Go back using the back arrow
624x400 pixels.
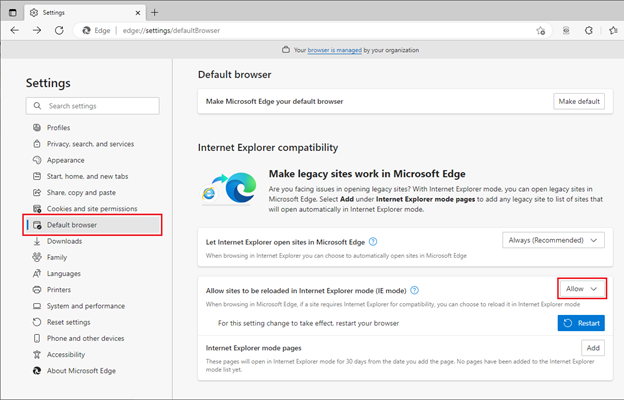[14, 30]
